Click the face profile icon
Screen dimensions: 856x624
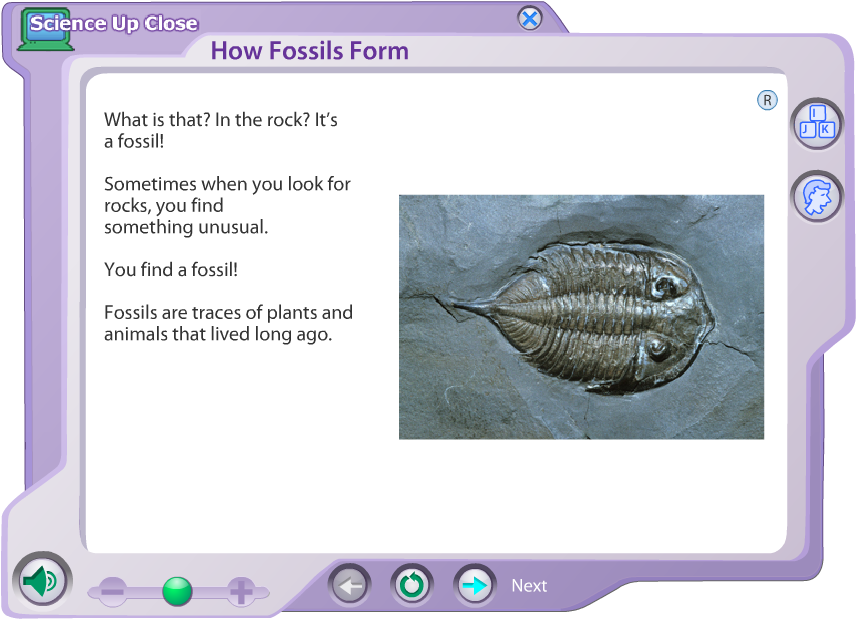point(817,197)
